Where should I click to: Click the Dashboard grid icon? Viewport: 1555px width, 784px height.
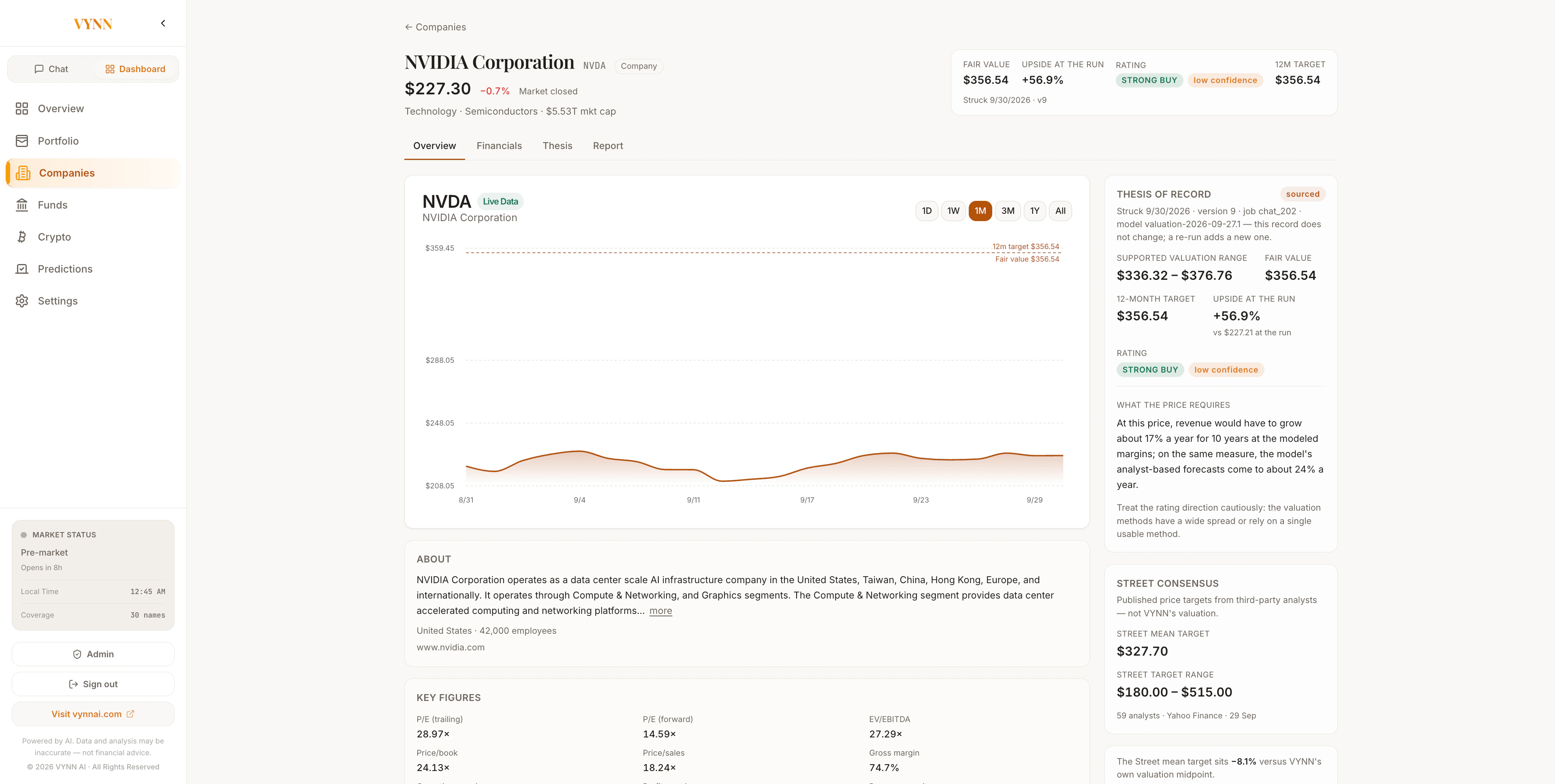pyautogui.click(x=110, y=69)
